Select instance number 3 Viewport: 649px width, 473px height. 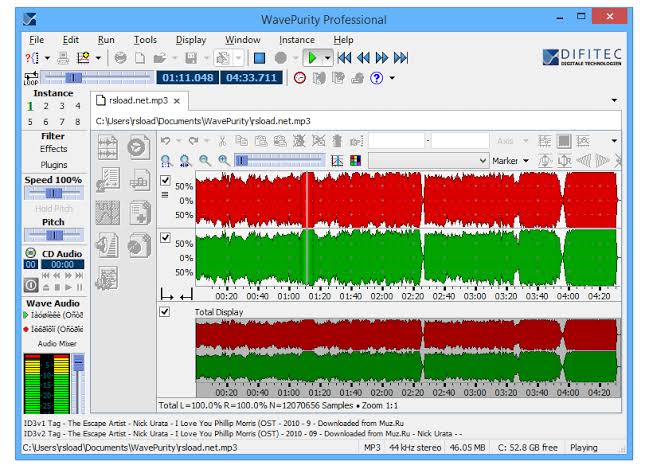(x=62, y=106)
